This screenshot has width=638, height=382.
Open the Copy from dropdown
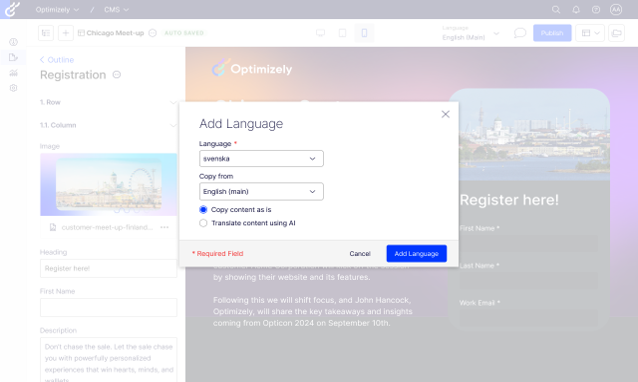pos(261,192)
